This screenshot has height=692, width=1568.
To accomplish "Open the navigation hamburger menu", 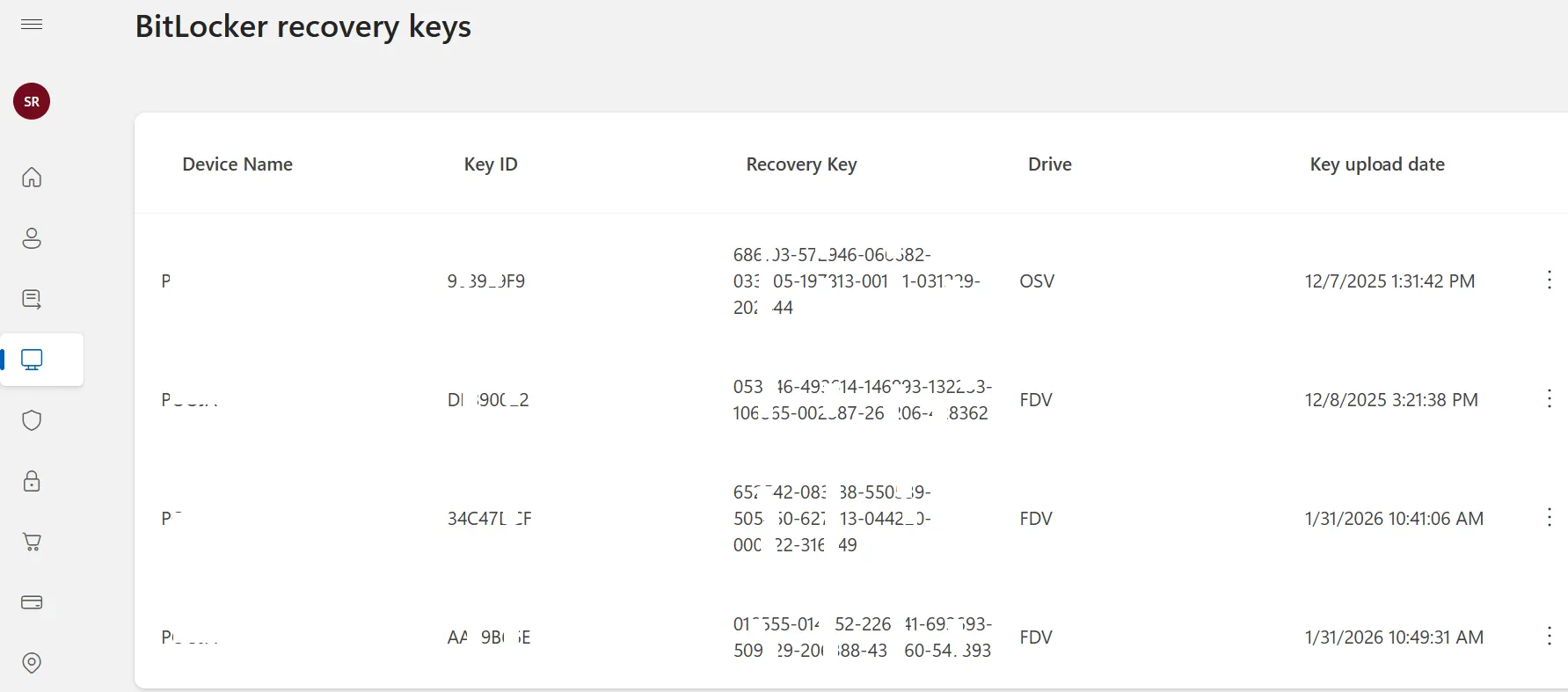I will click(x=32, y=25).
